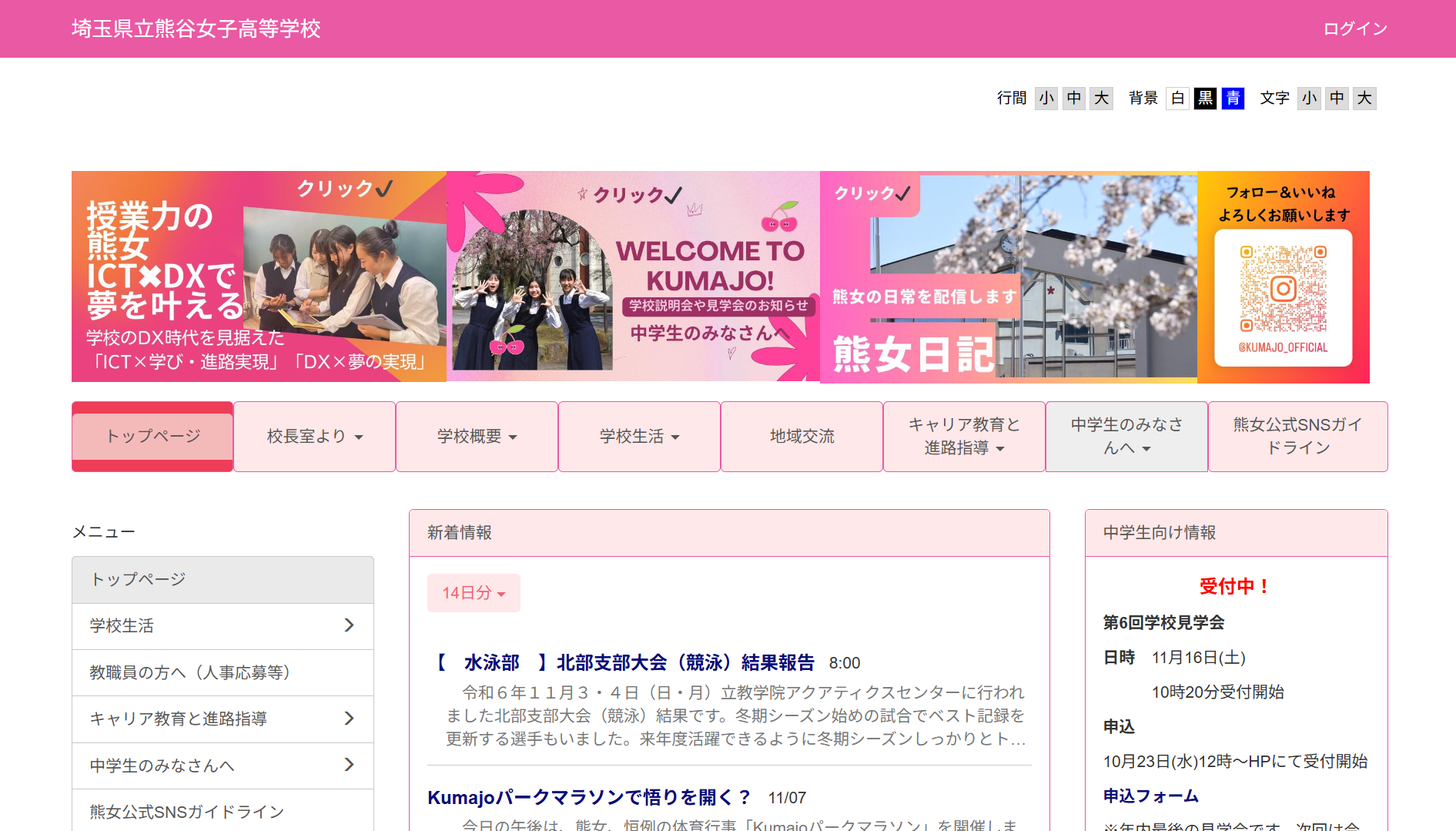Expand chevron beside side-menu 中学生のみなさんへ
This screenshot has width=1456, height=831.
click(349, 765)
